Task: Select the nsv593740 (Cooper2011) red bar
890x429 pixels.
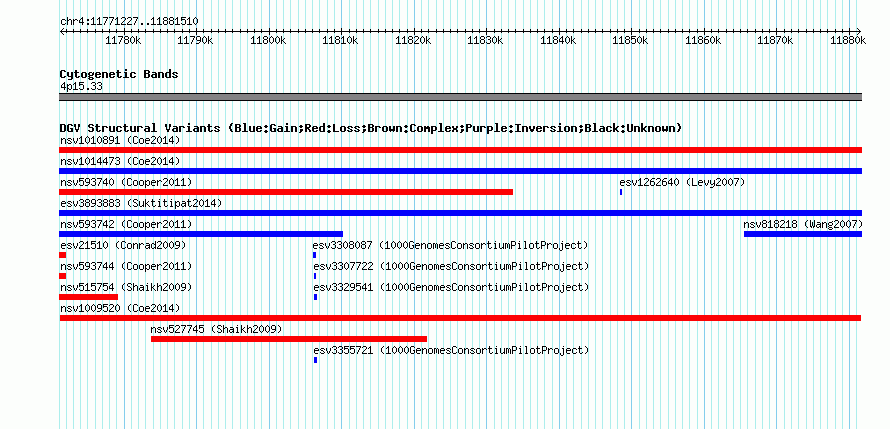Action: (286, 192)
